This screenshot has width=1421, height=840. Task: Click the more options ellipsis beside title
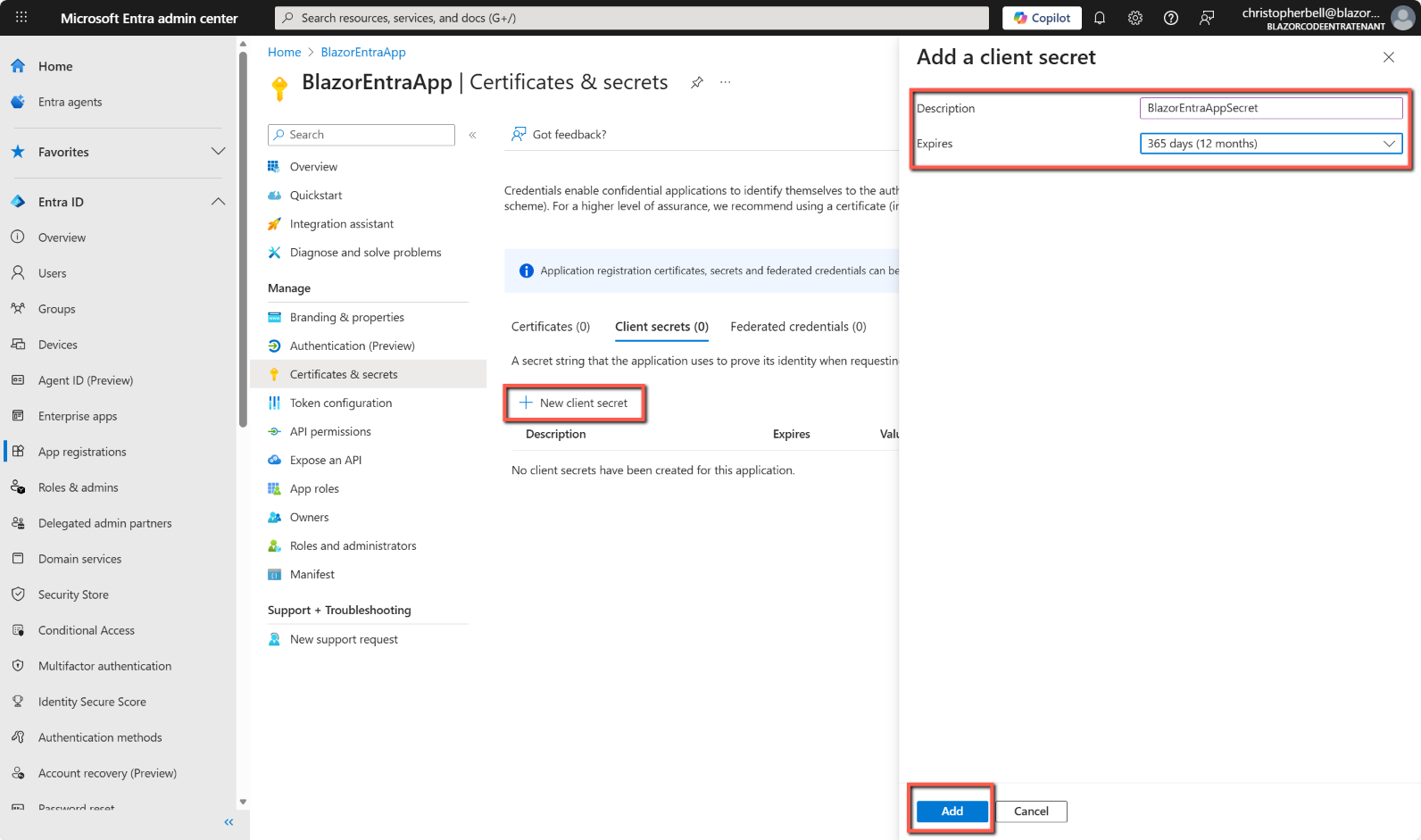[726, 82]
